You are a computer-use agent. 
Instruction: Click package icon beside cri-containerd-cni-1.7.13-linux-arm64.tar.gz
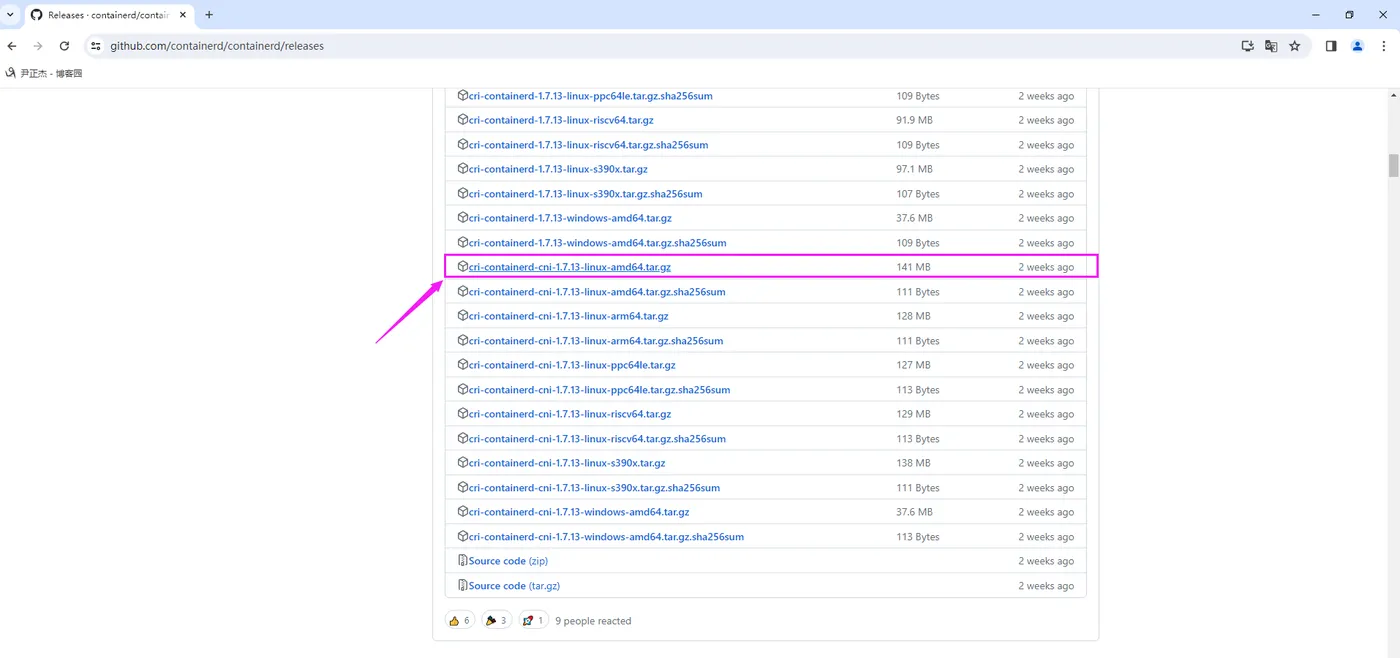tap(463, 316)
